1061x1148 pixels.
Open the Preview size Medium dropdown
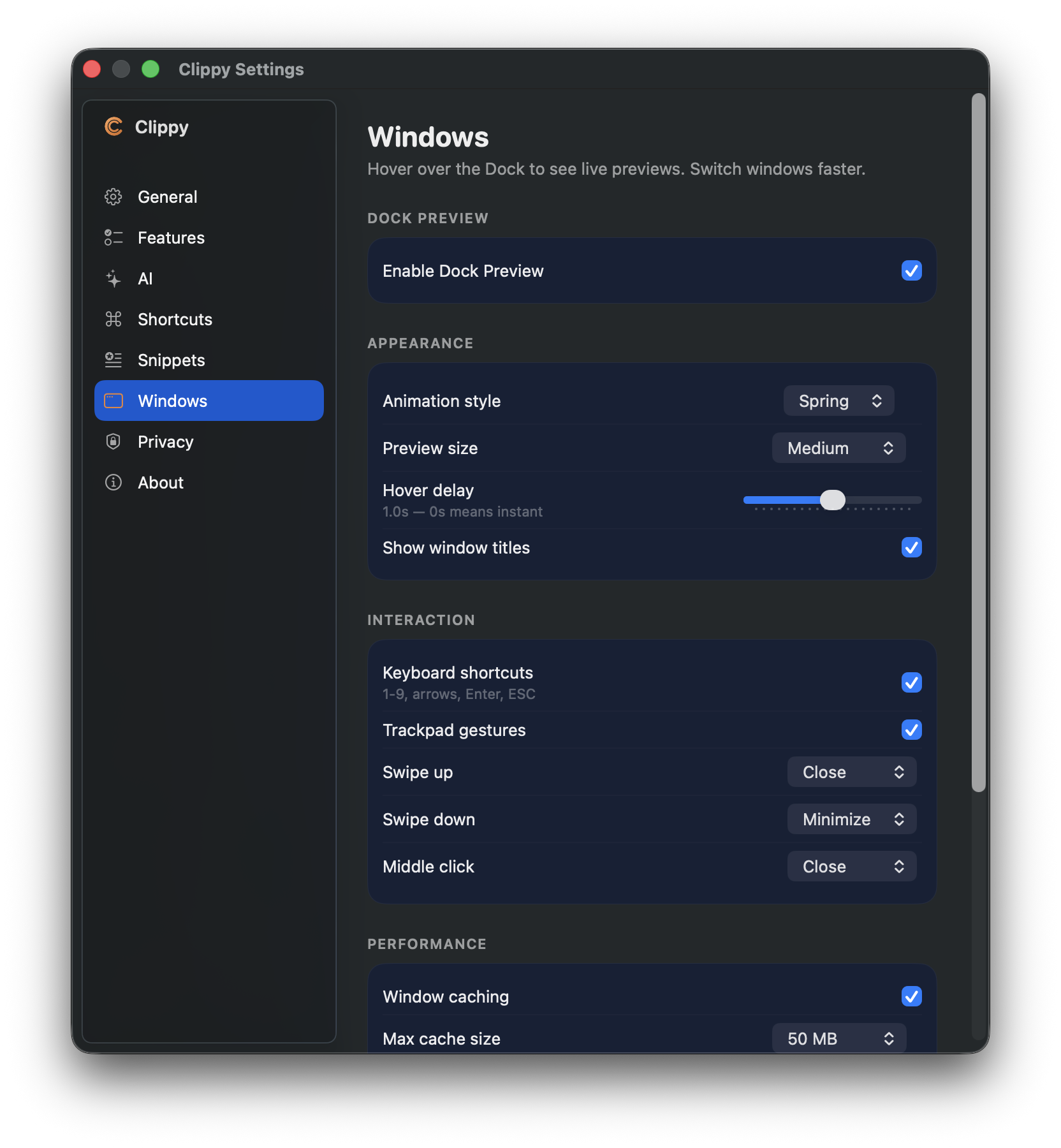point(839,448)
